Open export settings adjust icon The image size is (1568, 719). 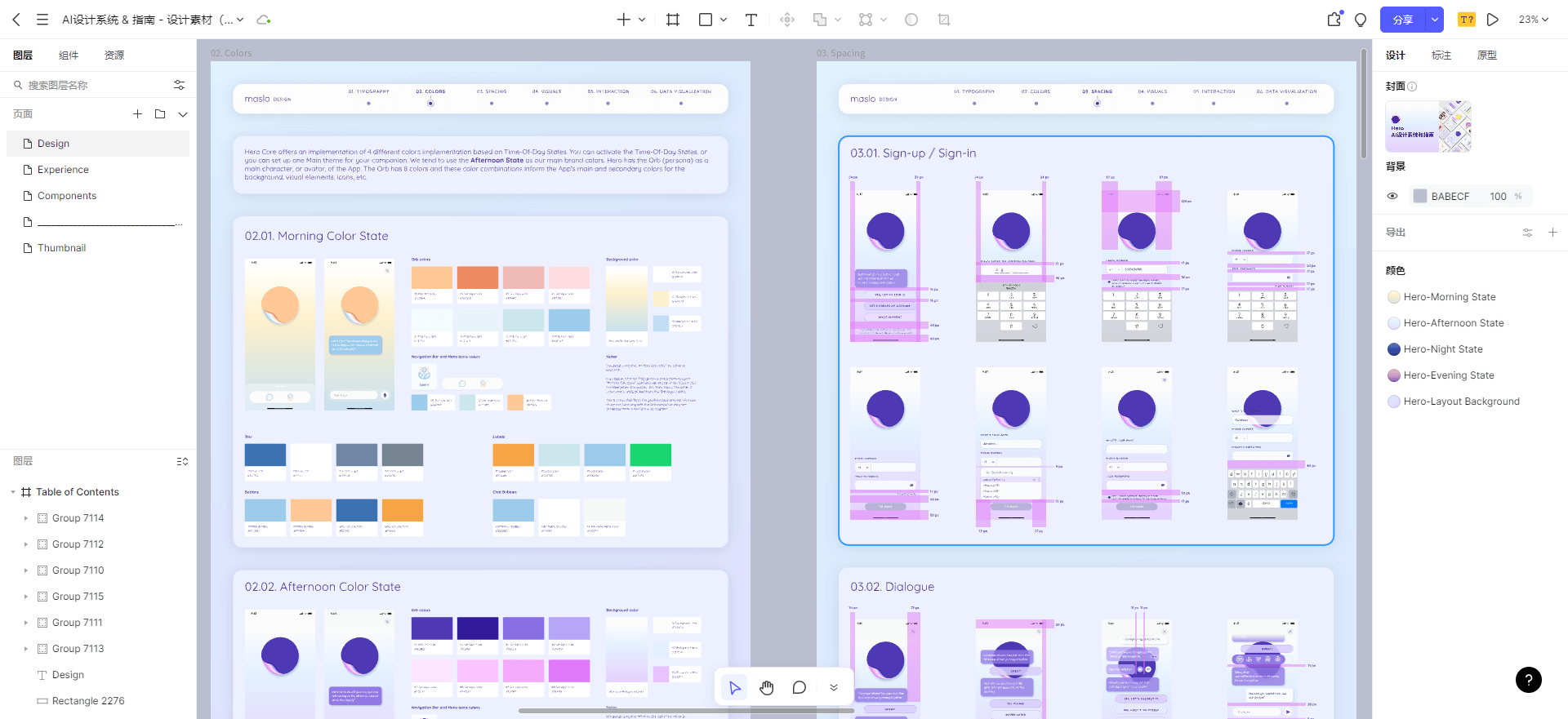[x=1527, y=233]
